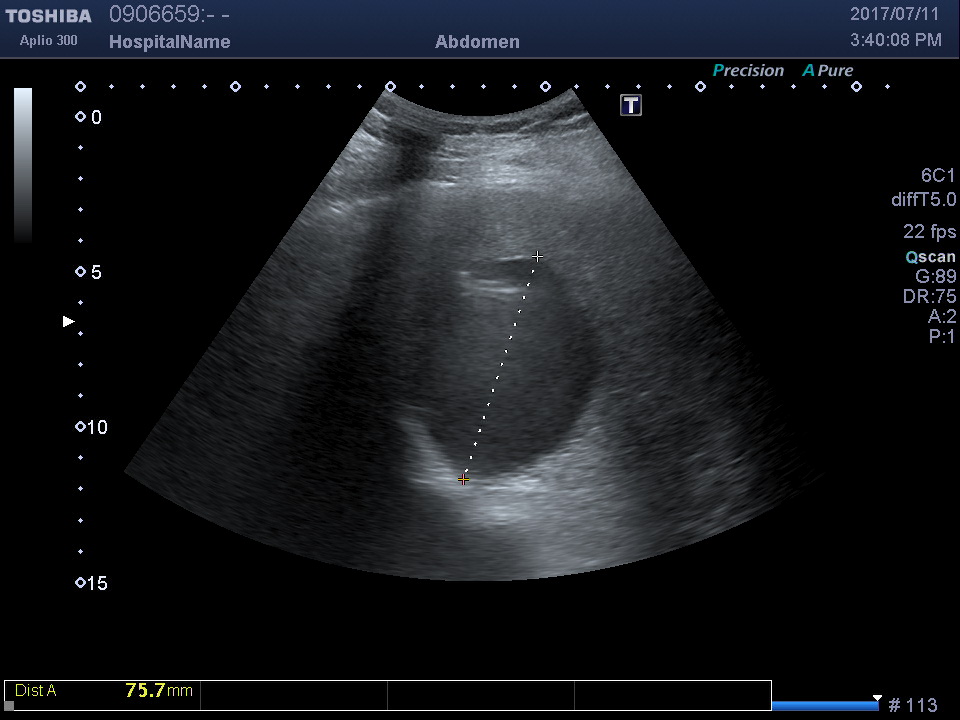Screen dimensions: 960x720
Task: Toggle the Precision imaging indicator
Action: click(748, 71)
